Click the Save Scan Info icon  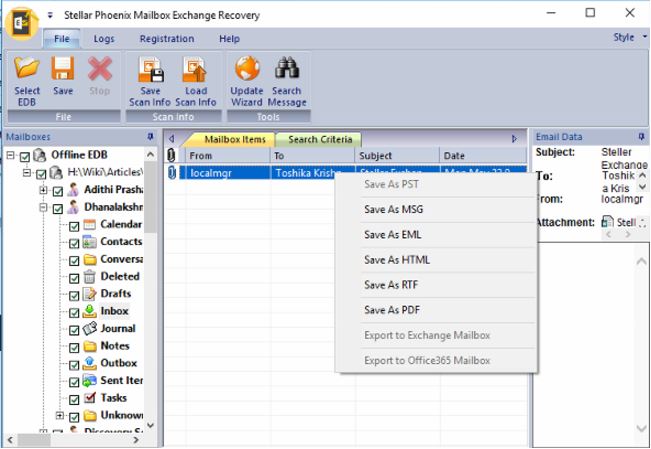tap(150, 69)
